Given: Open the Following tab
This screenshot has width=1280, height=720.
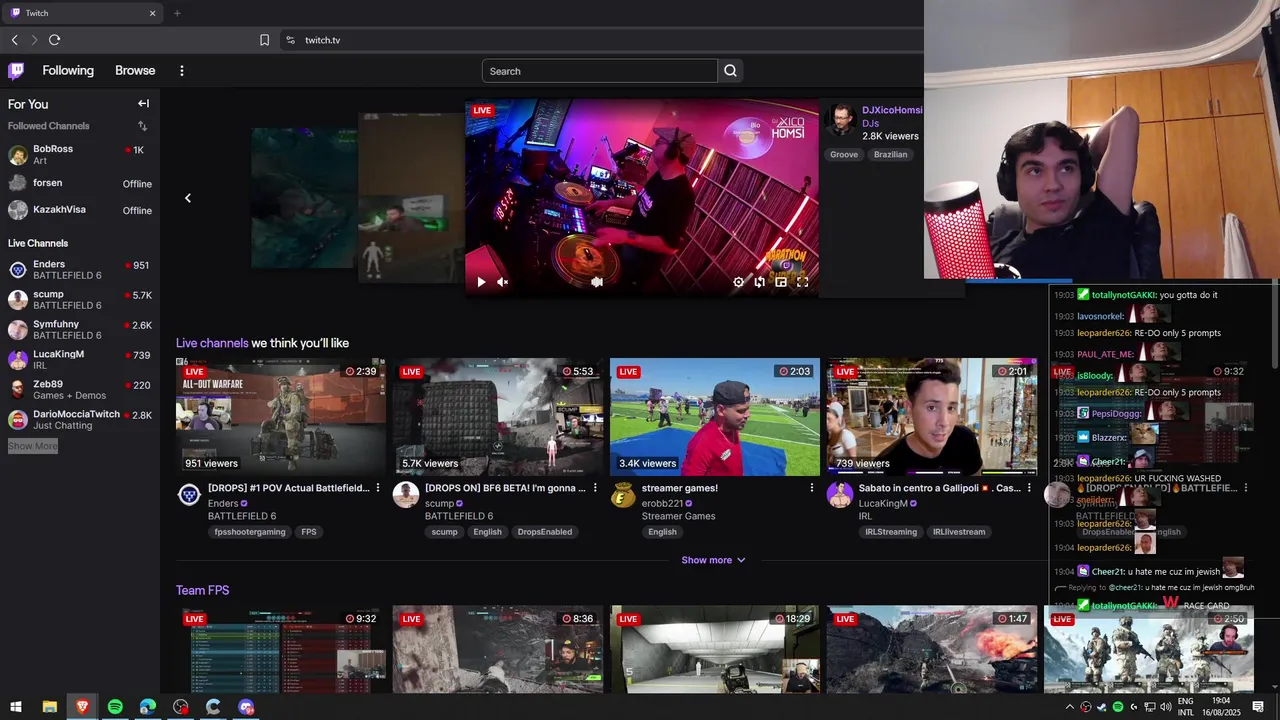Looking at the screenshot, I should point(68,71).
